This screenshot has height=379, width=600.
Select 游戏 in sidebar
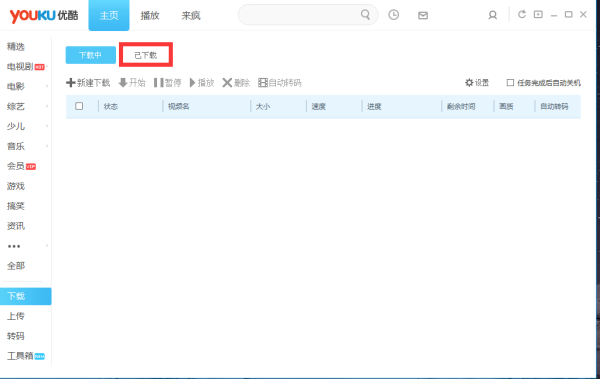(x=16, y=186)
